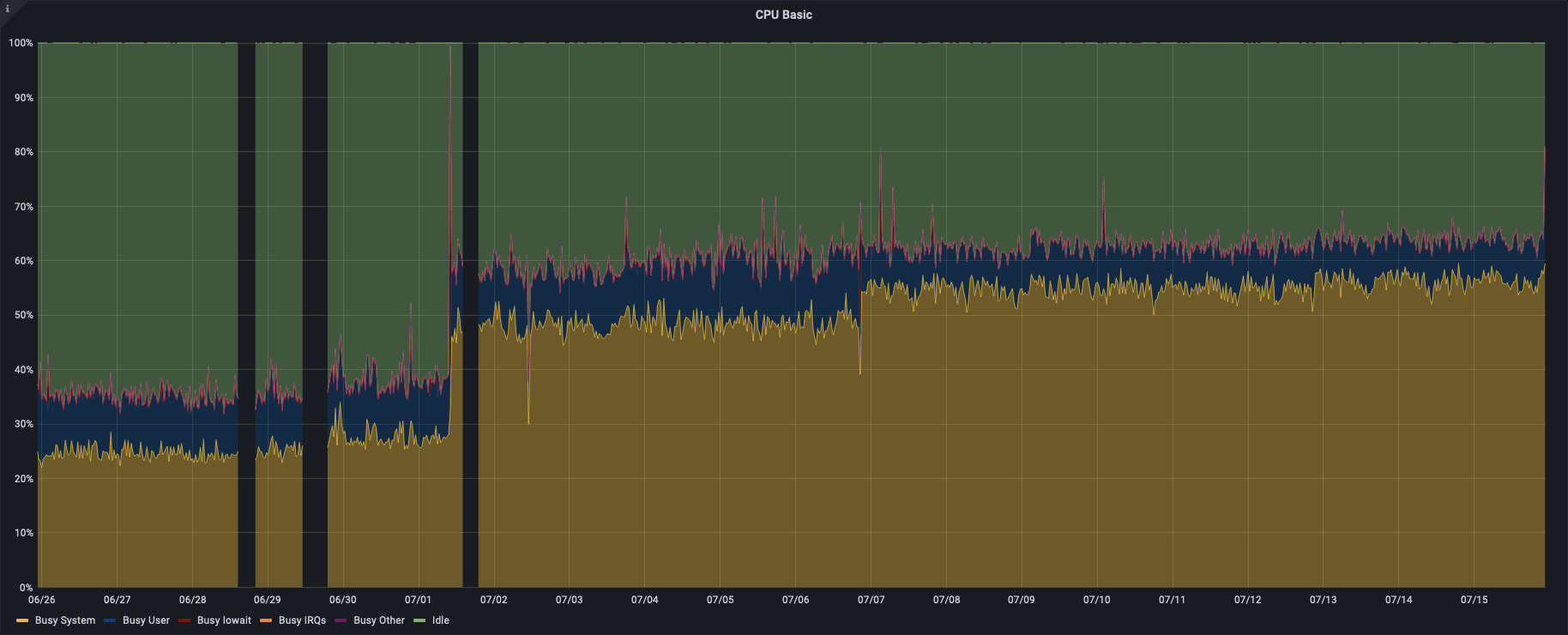Toggle the Busy Iowait legend series
The image size is (1568, 635).
tap(224, 620)
